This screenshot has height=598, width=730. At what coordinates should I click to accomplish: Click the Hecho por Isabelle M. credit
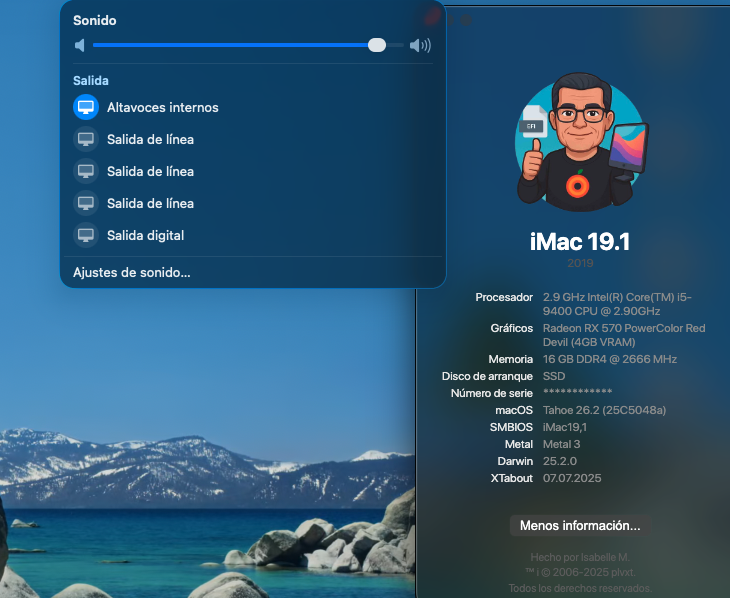coord(580,557)
